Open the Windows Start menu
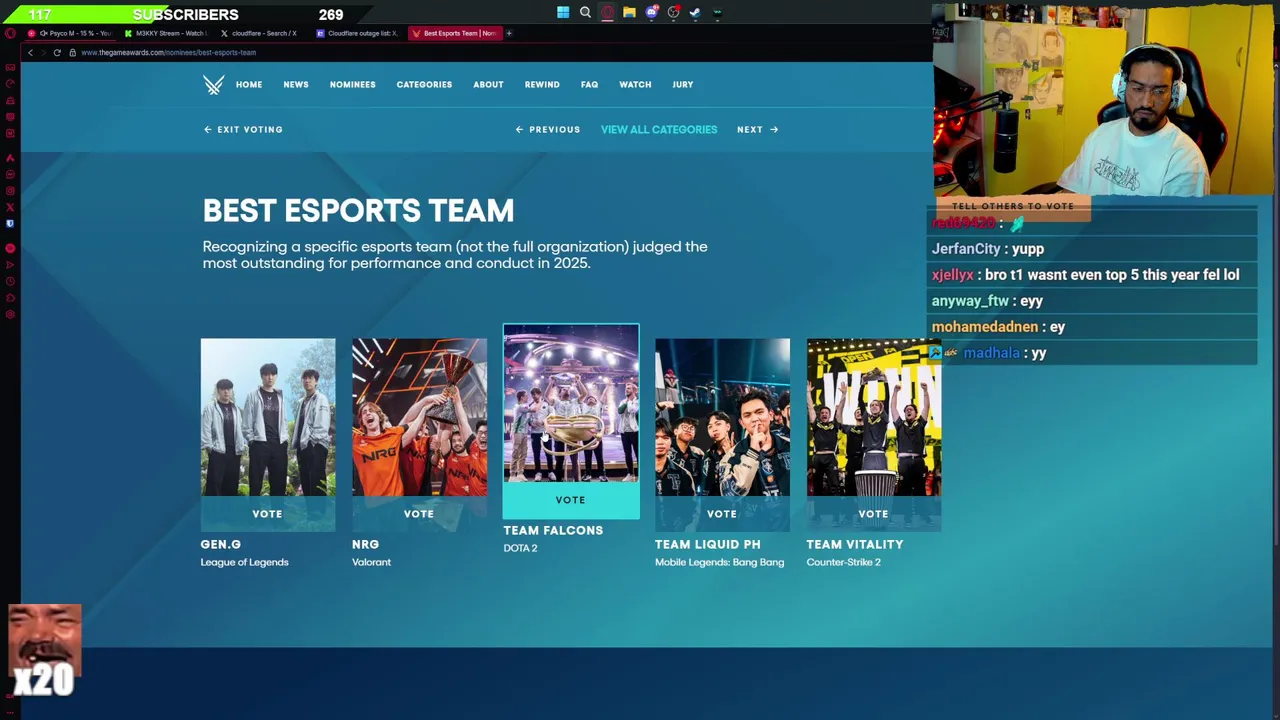 click(563, 13)
